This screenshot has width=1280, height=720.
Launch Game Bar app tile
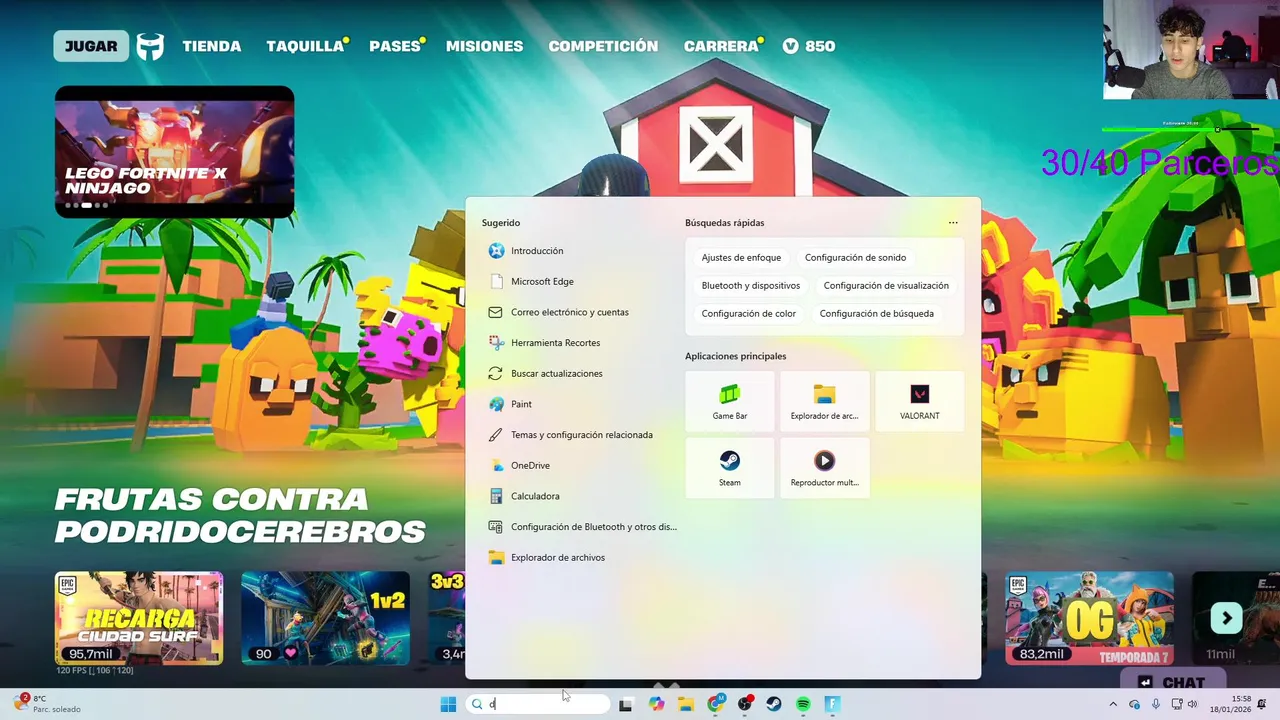tap(730, 402)
